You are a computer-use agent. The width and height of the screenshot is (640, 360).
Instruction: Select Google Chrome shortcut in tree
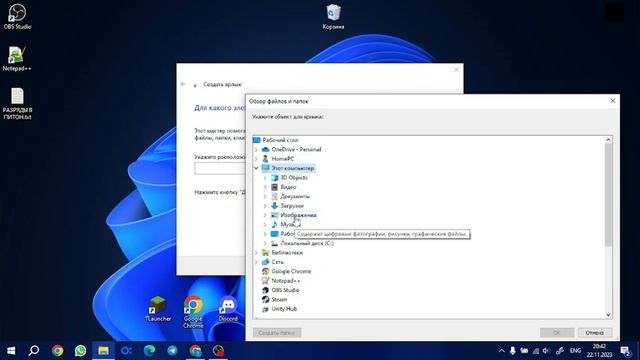[x=291, y=271]
